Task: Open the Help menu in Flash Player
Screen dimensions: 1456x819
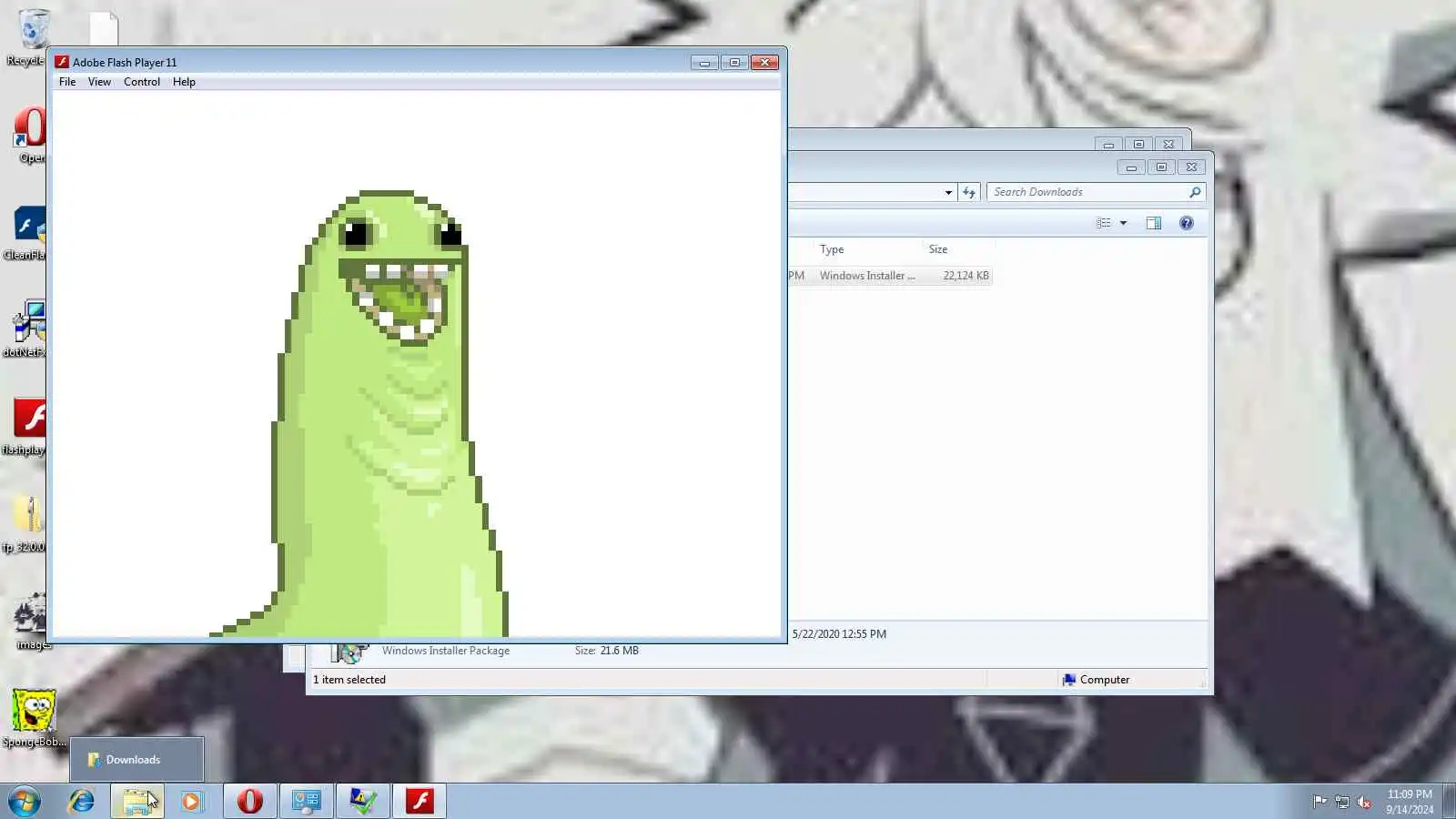Action: [x=184, y=82]
